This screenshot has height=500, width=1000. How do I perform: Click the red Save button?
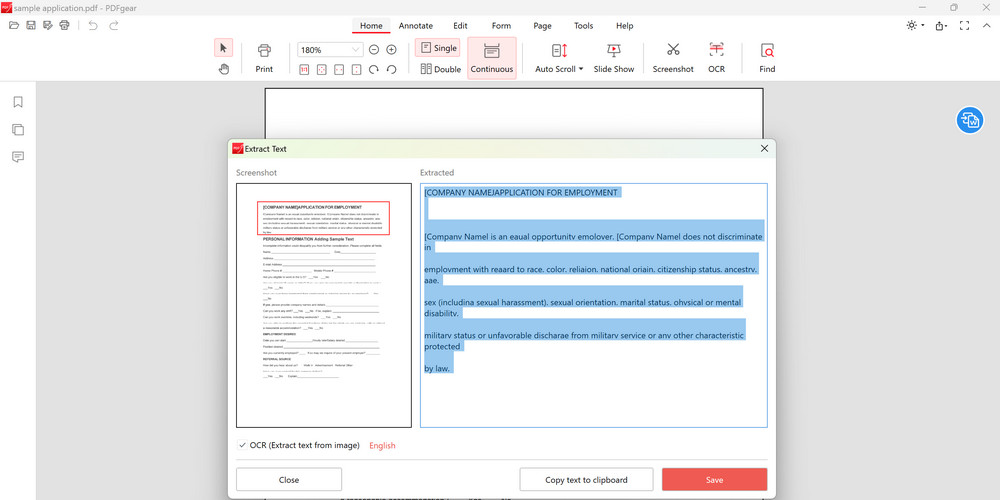click(x=714, y=480)
